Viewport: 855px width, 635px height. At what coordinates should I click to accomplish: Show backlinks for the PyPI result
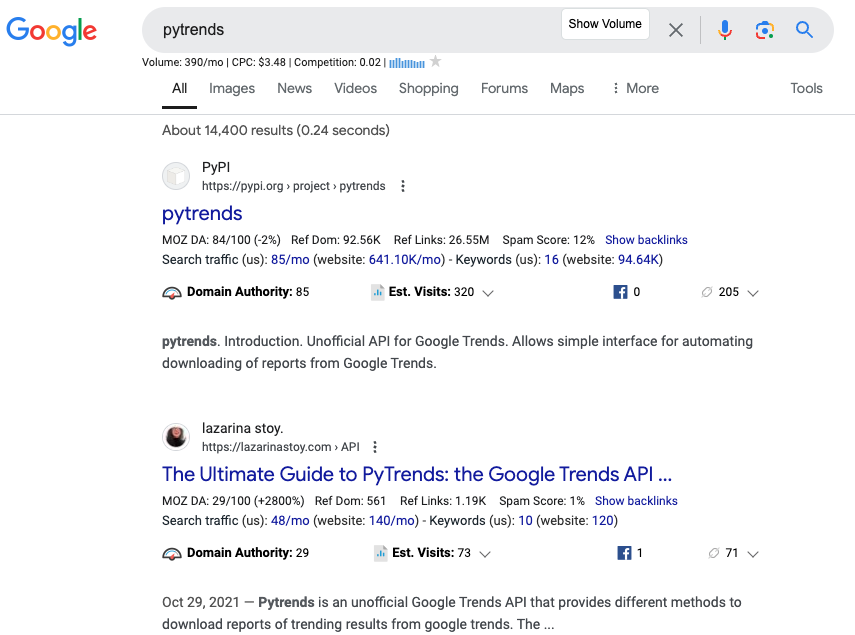(x=646, y=240)
